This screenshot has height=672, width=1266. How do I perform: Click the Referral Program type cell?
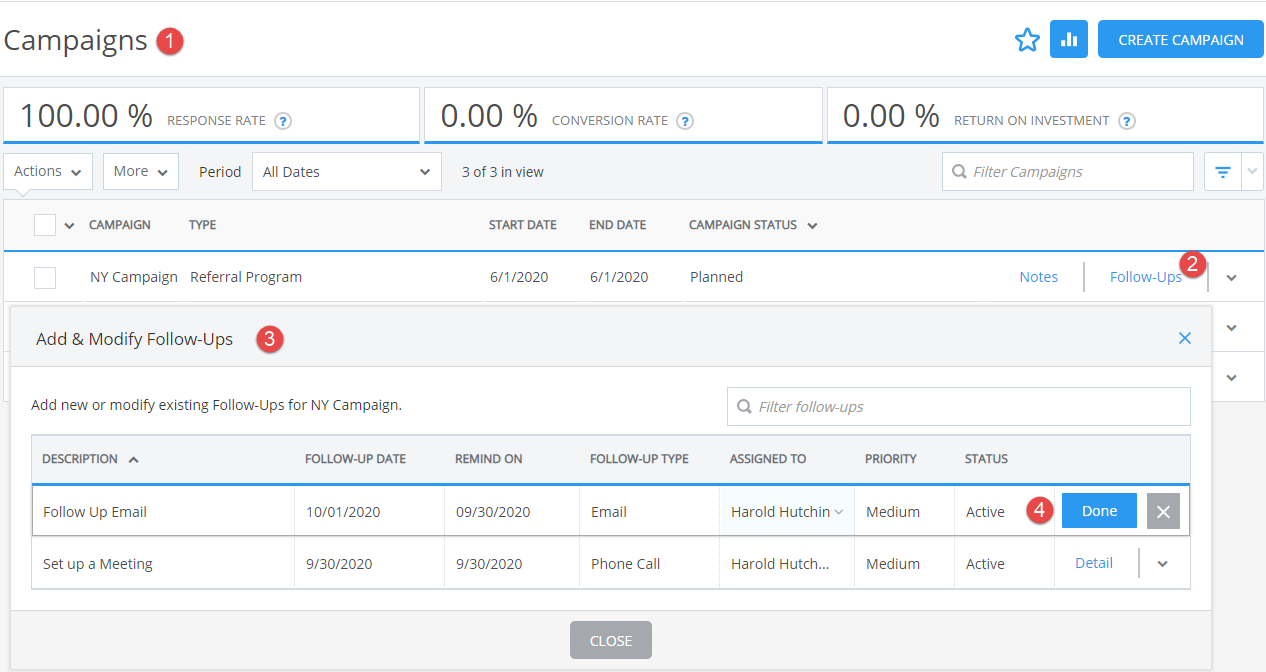click(246, 277)
